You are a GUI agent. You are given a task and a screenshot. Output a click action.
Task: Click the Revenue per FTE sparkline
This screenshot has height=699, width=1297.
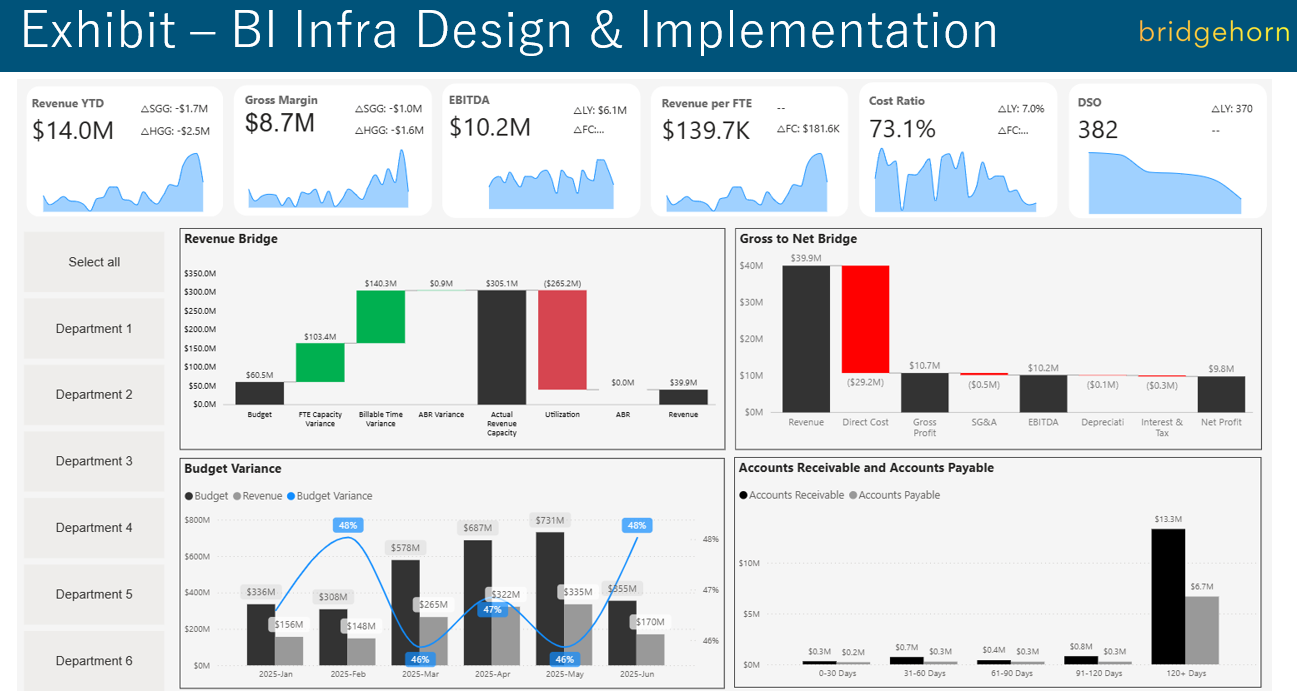point(748,182)
